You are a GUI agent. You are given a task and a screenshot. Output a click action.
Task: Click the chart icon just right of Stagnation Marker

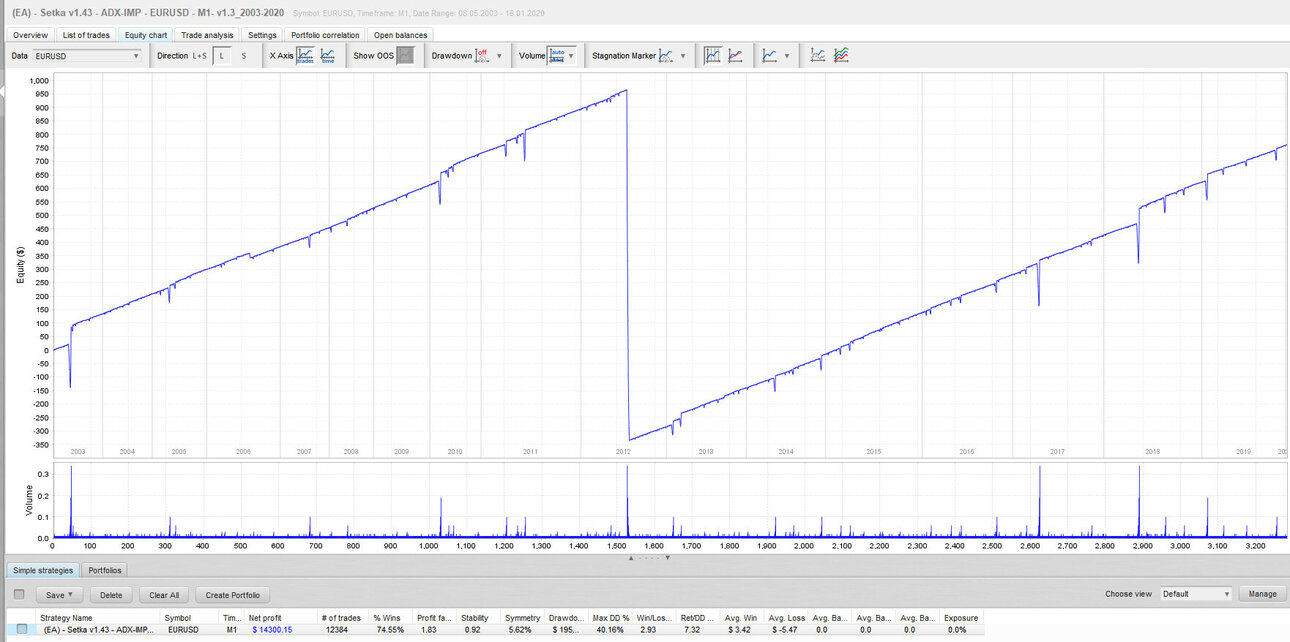[713, 56]
